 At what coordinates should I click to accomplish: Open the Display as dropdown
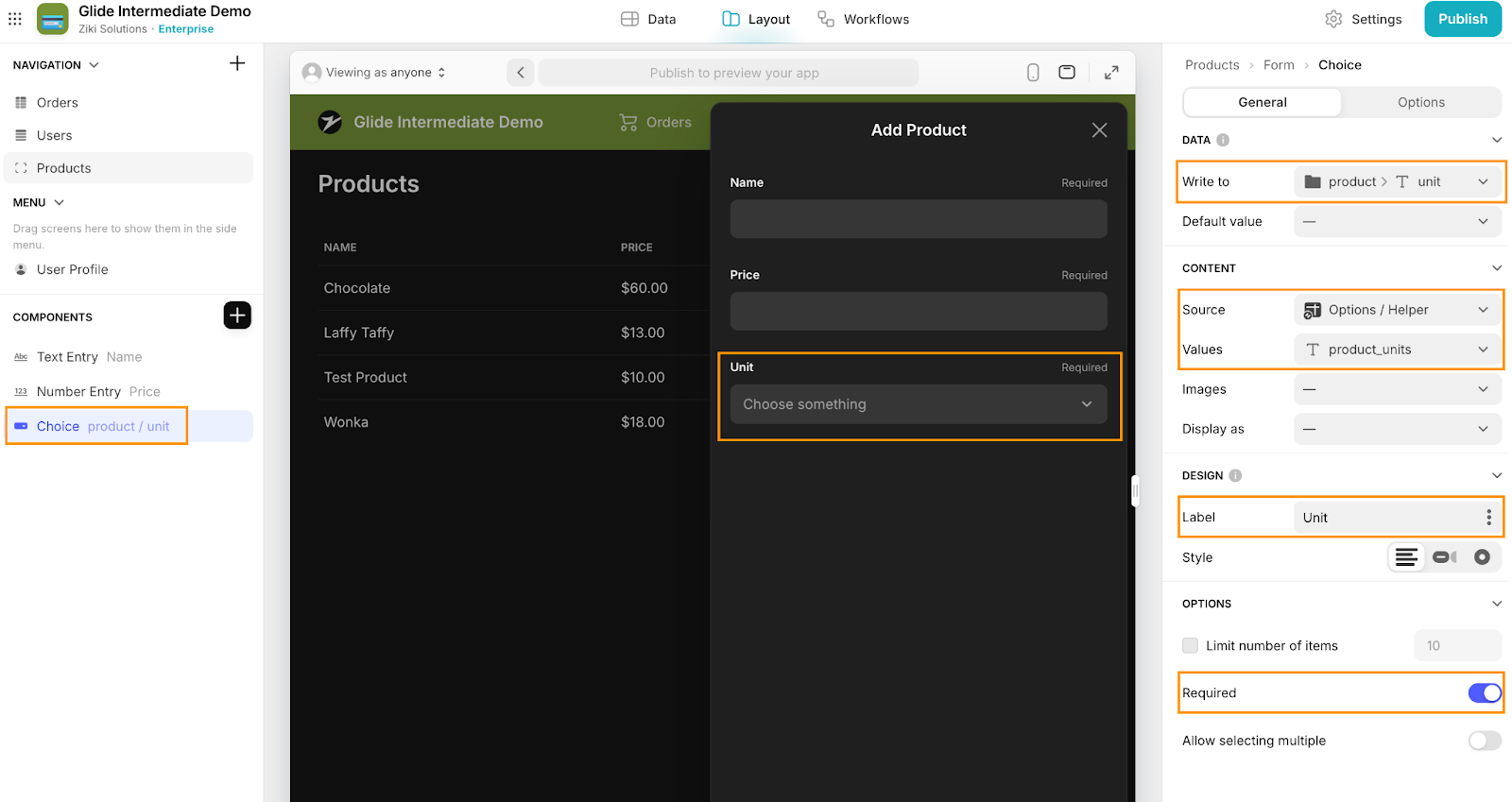1397,429
